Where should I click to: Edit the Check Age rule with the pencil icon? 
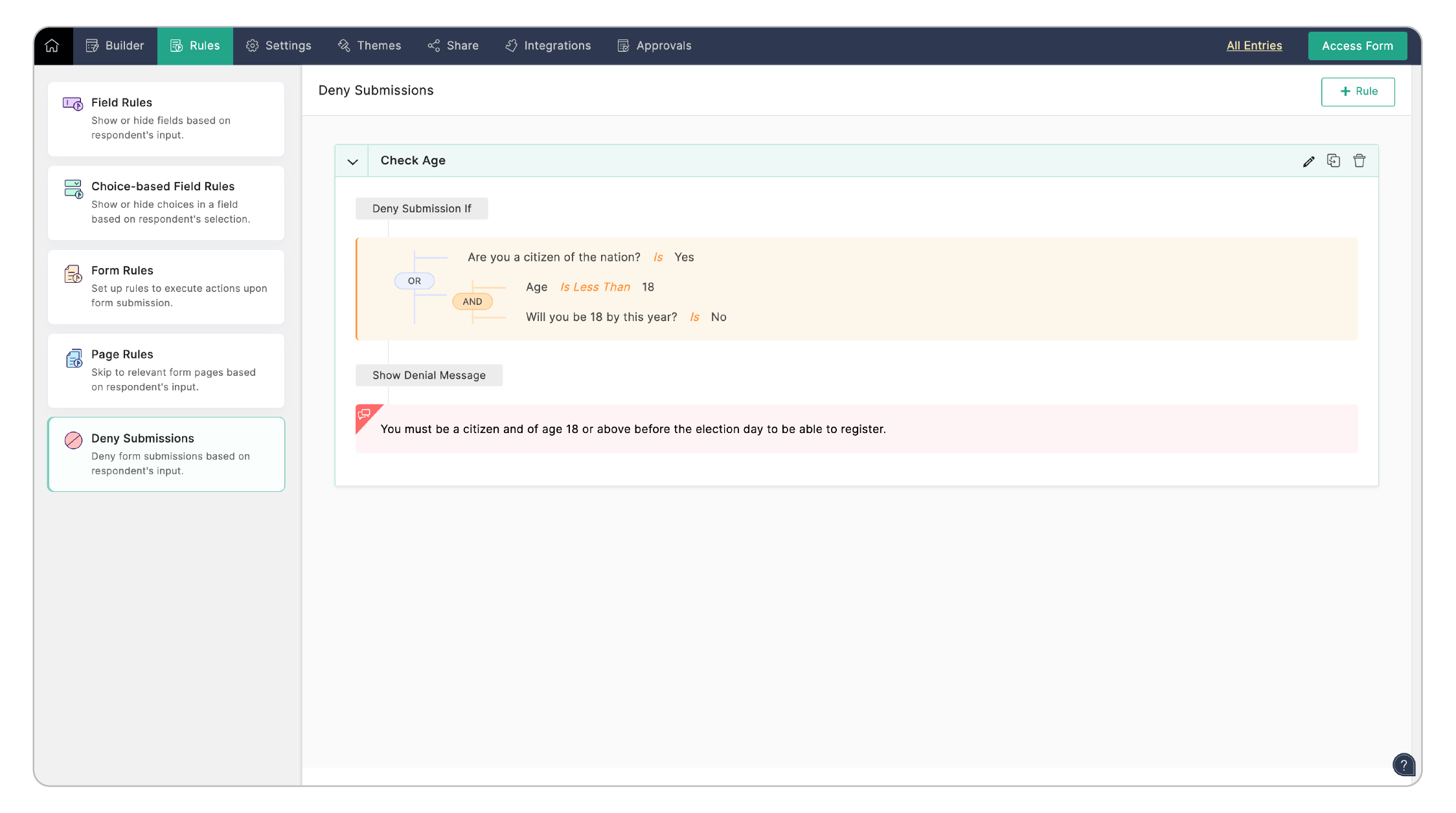click(1308, 161)
